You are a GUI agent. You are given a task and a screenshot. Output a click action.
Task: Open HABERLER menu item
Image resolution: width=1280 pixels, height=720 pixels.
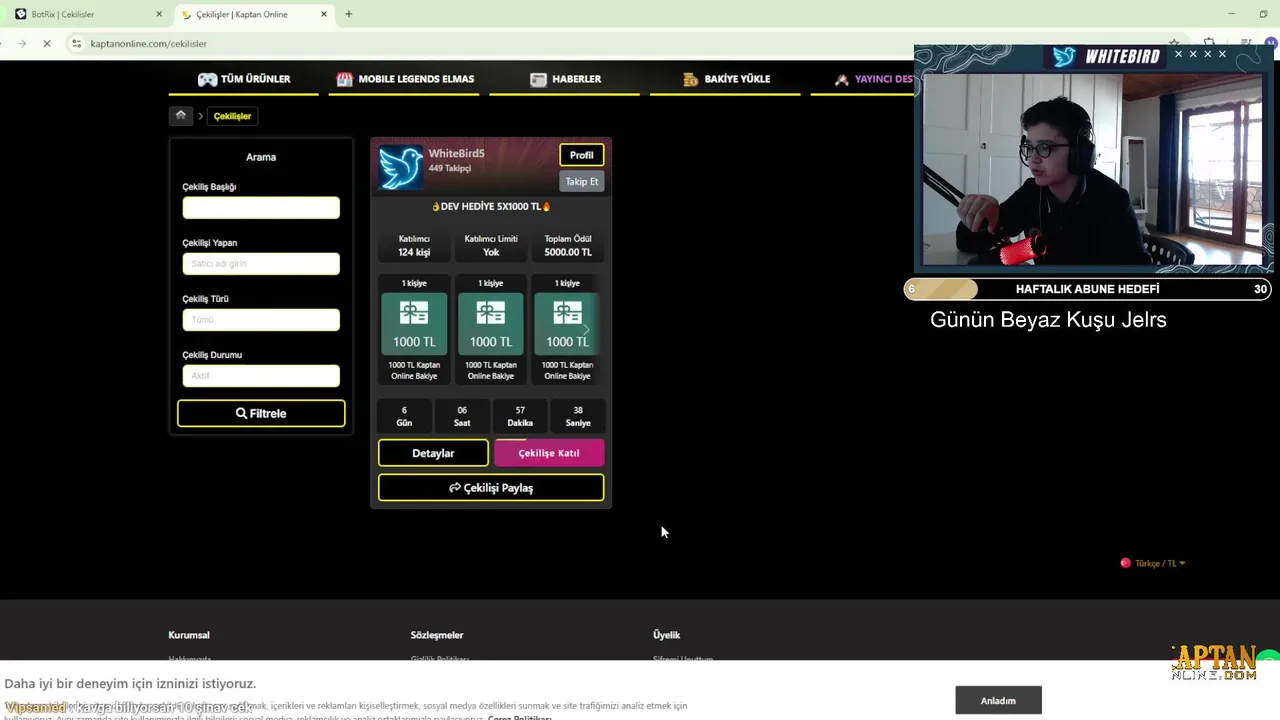click(565, 79)
